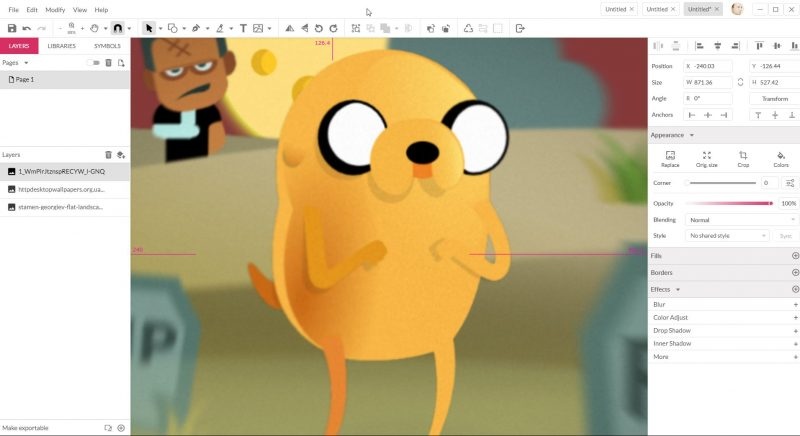This screenshot has width=800, height=436.
Task: Click the Colors button
Action: point(781,159)
